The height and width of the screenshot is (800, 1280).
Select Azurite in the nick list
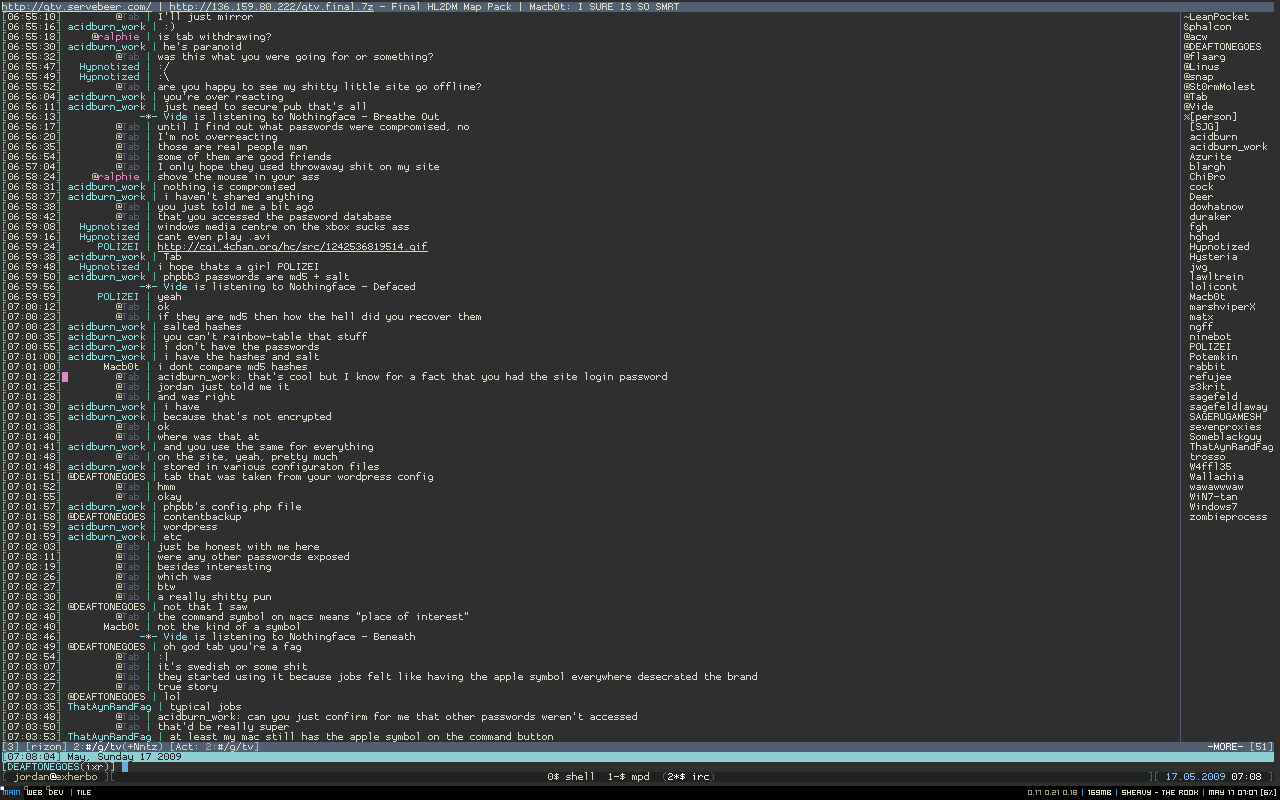pyautogui.click(x=1210, y=157)
